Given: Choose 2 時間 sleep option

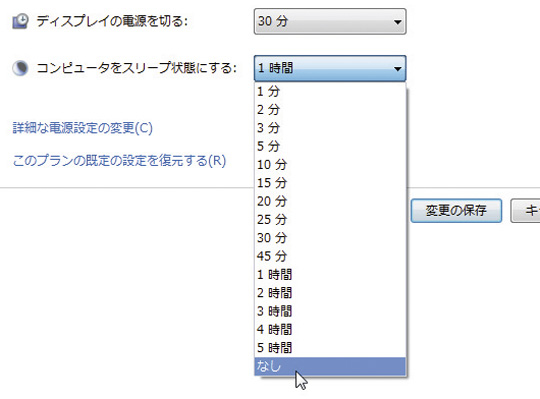Looking at the screenshot, I should click(x=330, y=293).
